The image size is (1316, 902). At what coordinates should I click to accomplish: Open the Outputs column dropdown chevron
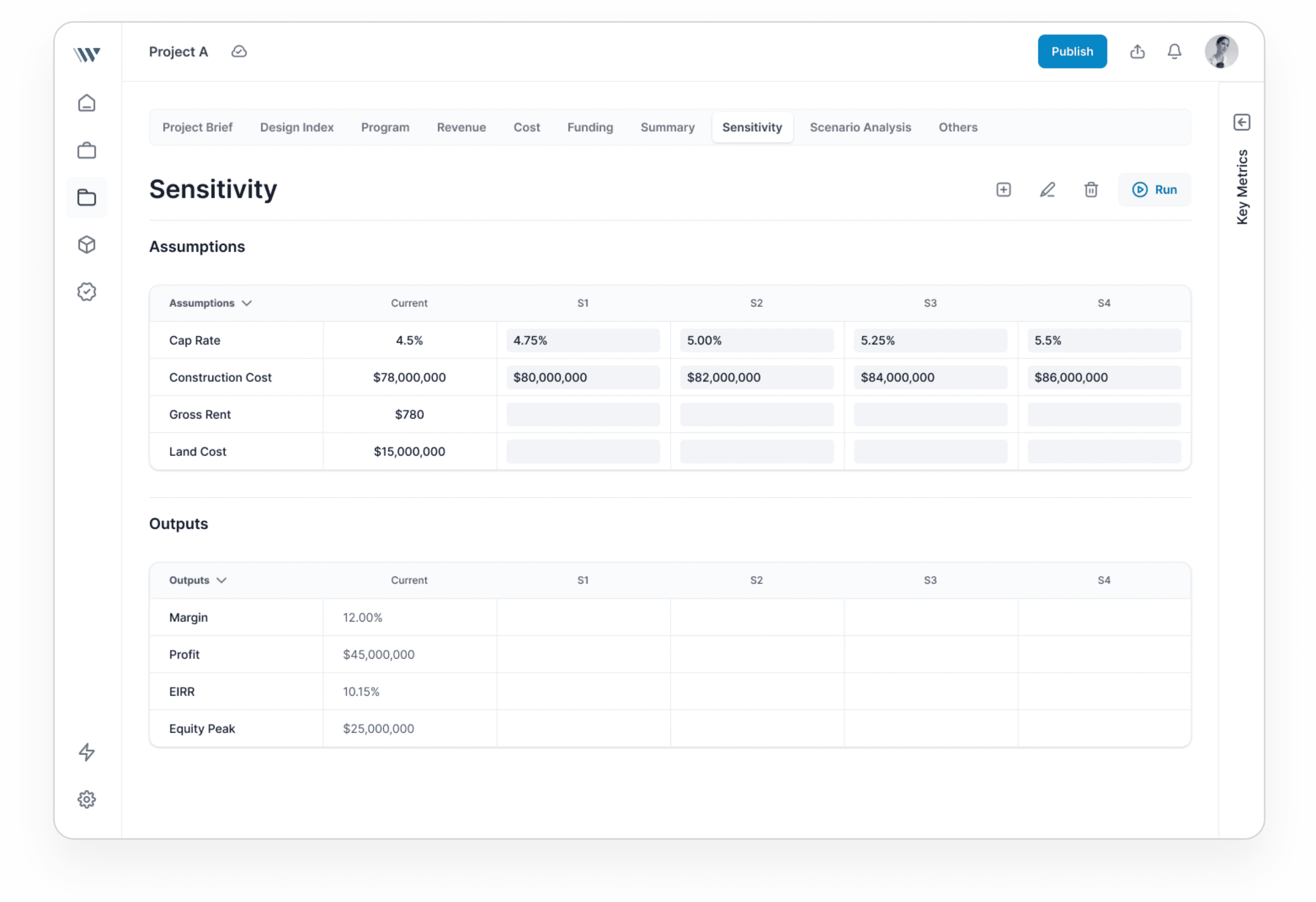[222, 580]
